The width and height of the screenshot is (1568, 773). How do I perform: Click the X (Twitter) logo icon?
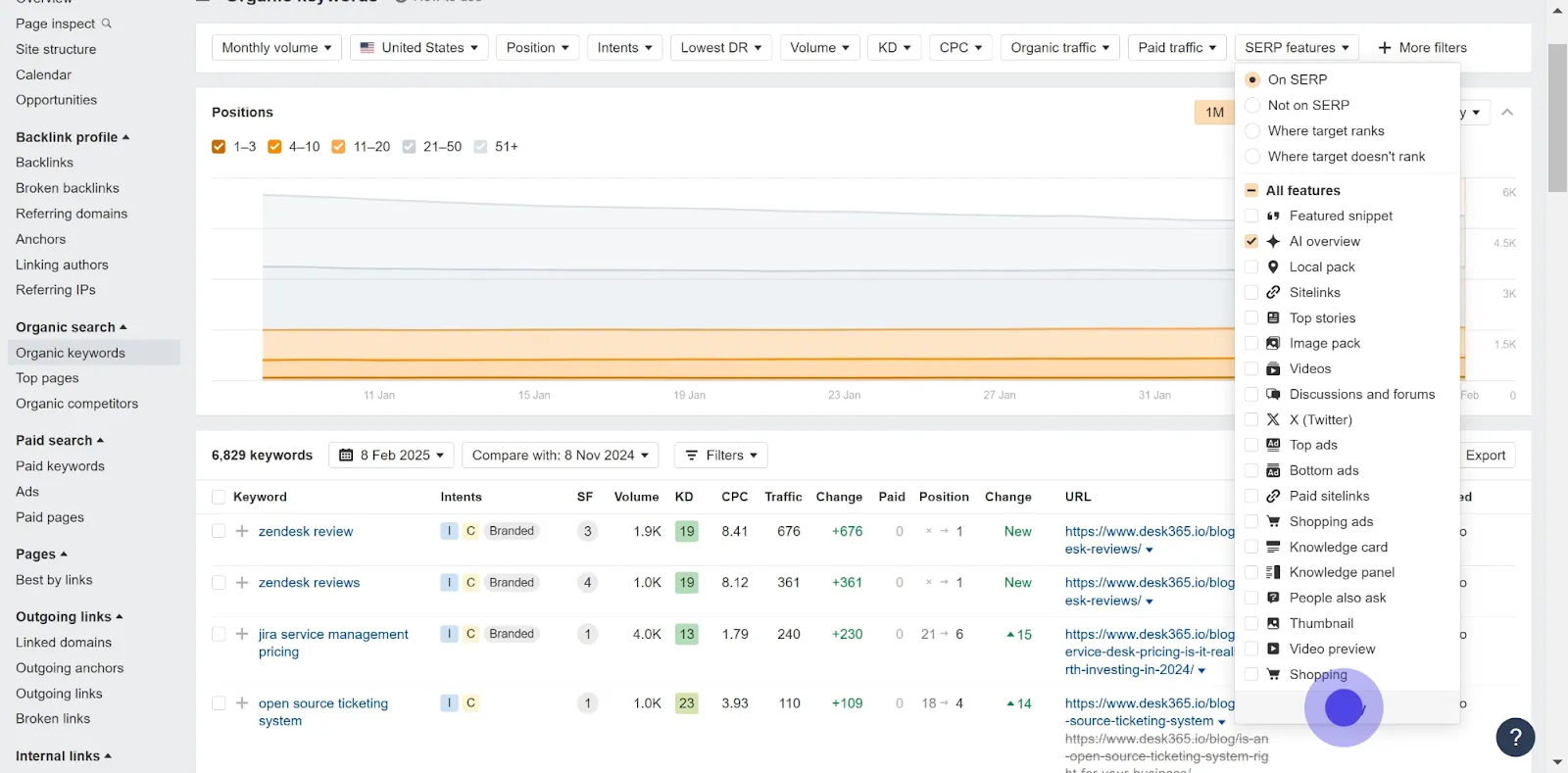[x=1273, y=419]
